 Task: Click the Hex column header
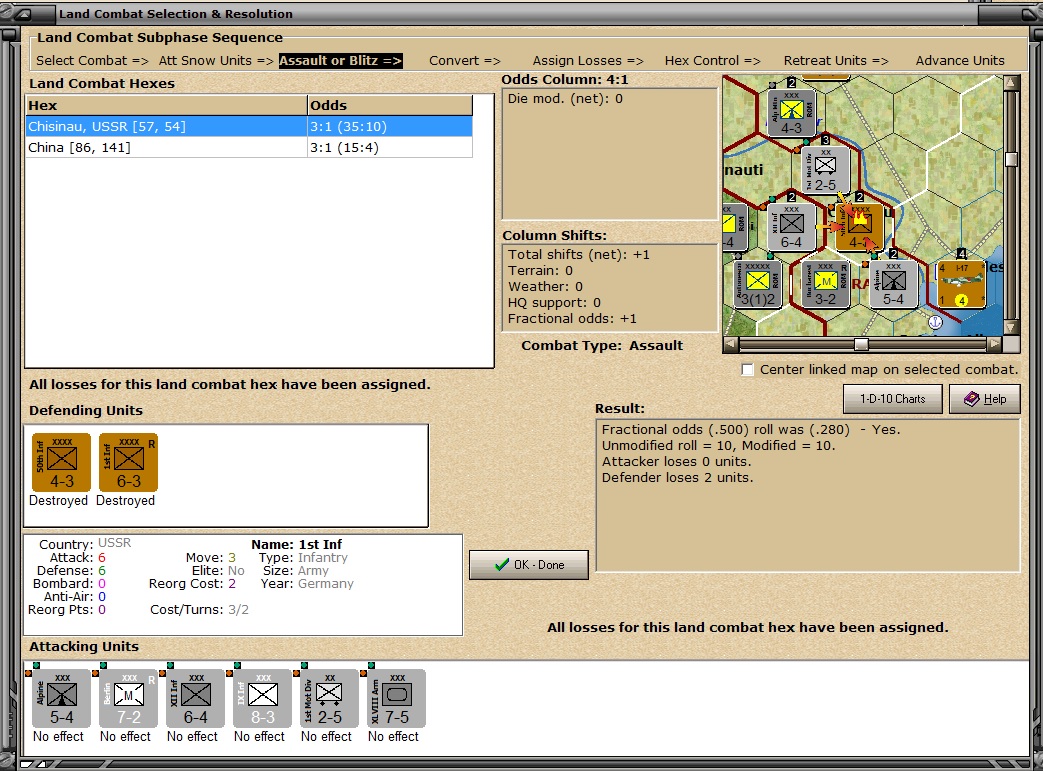tap(166, 105)
